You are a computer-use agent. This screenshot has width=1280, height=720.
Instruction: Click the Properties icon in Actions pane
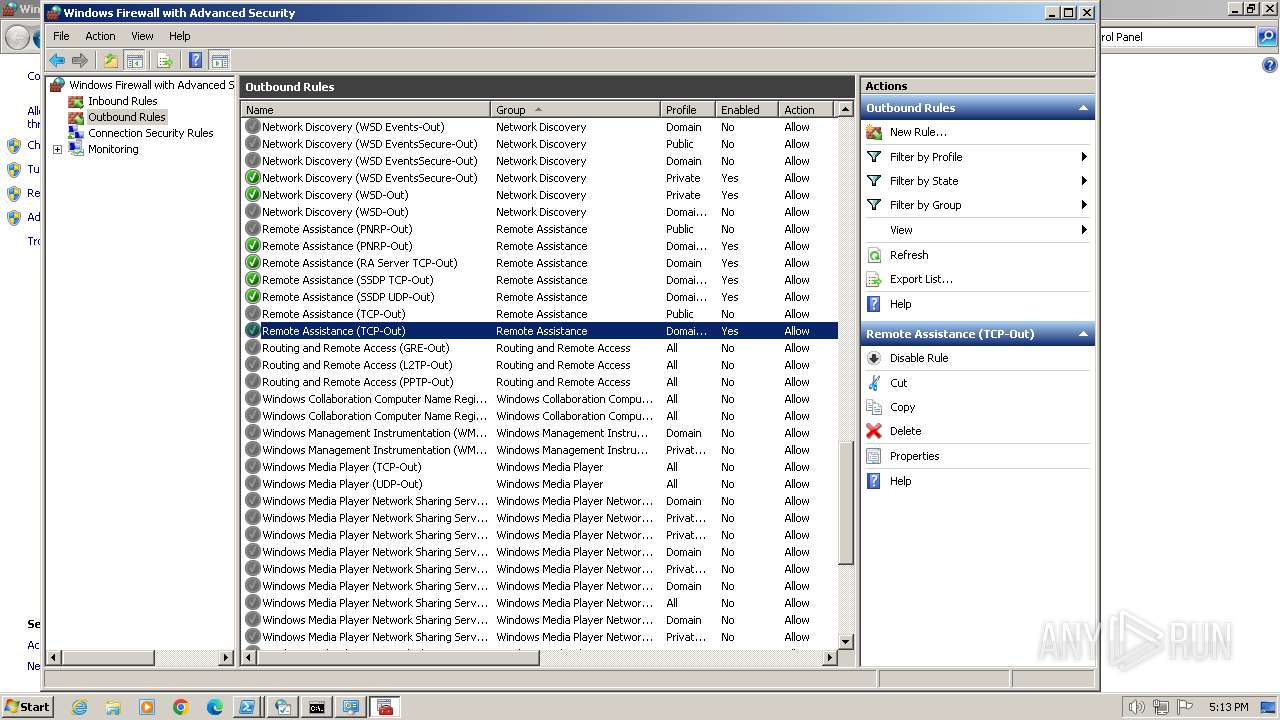tap(874, 456)
